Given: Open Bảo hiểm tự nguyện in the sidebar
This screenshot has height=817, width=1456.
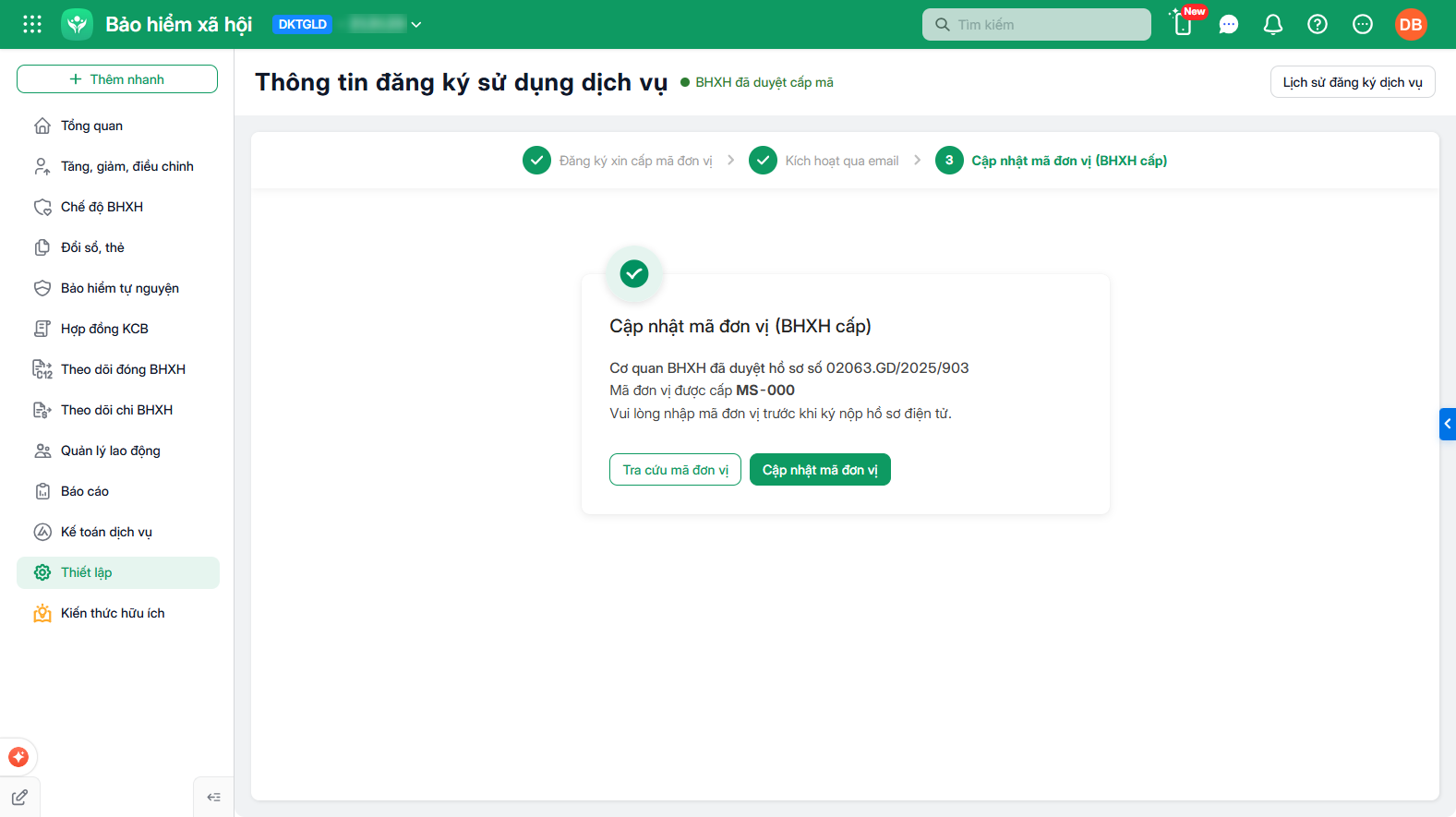Looking at the screenshot, I should point(118,288).
